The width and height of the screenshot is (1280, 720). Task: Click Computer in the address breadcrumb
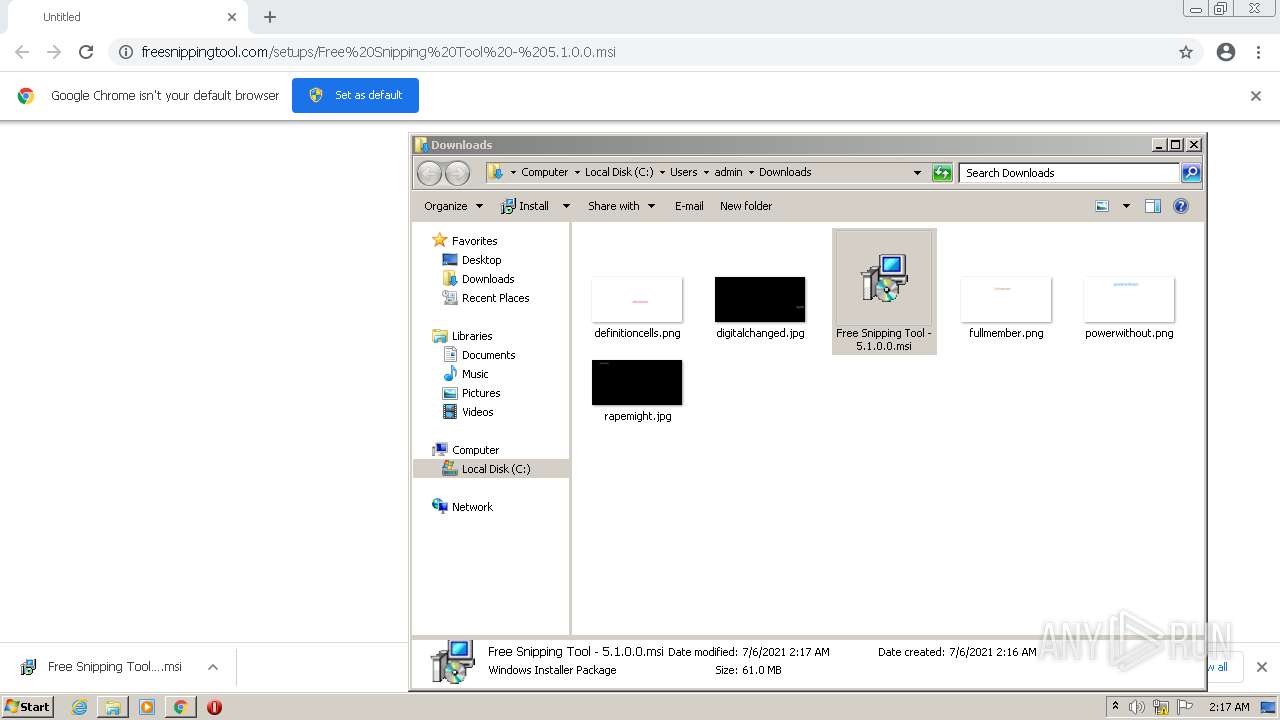coord(544,172)
